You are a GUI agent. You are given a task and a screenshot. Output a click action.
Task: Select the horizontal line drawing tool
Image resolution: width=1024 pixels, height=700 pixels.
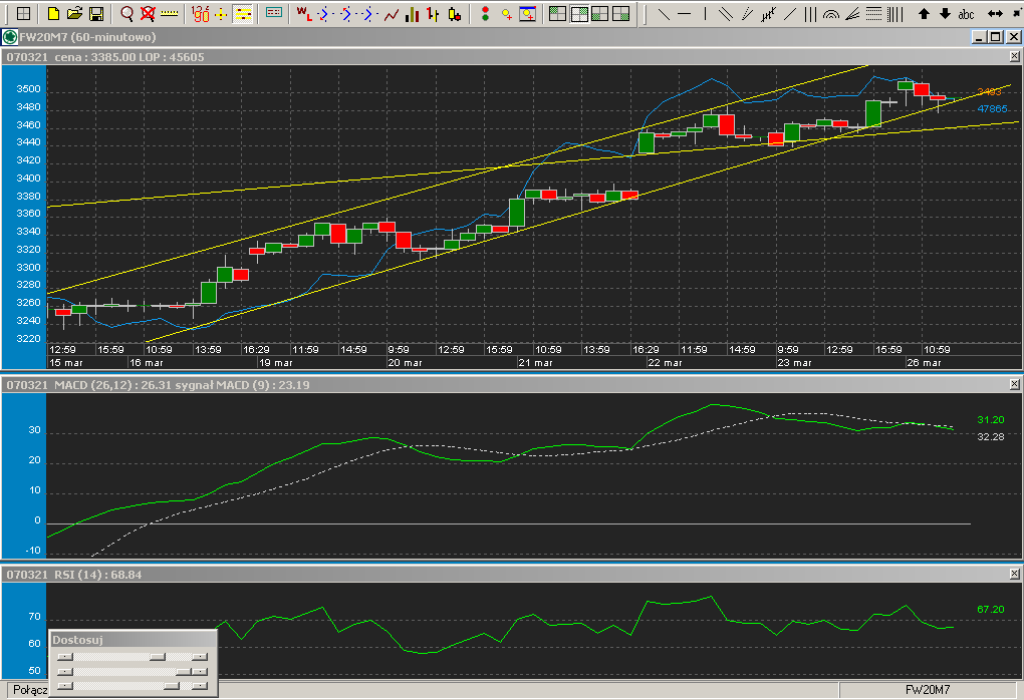[x=684, y=14]
